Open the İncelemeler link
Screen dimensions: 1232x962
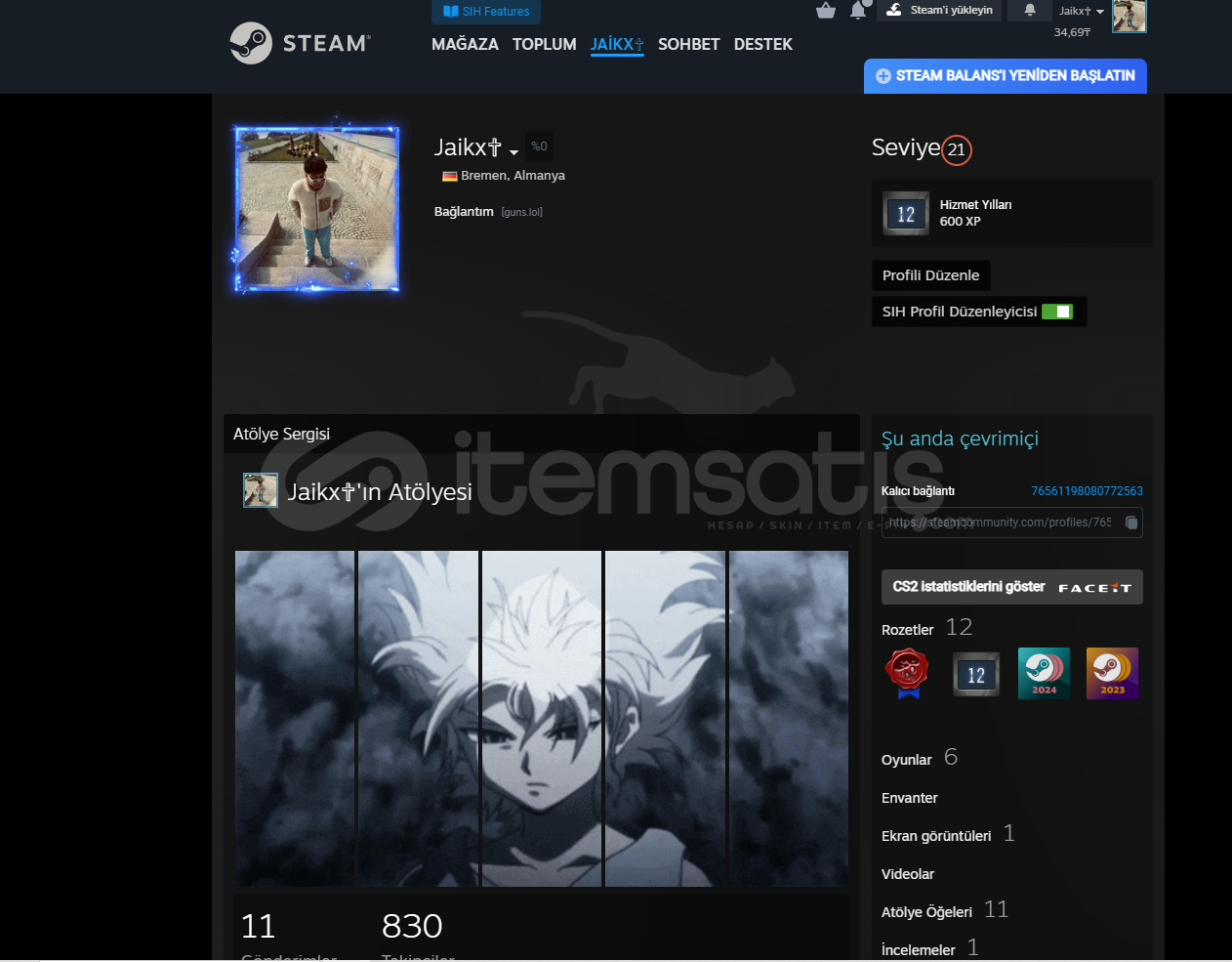[919, 950]
